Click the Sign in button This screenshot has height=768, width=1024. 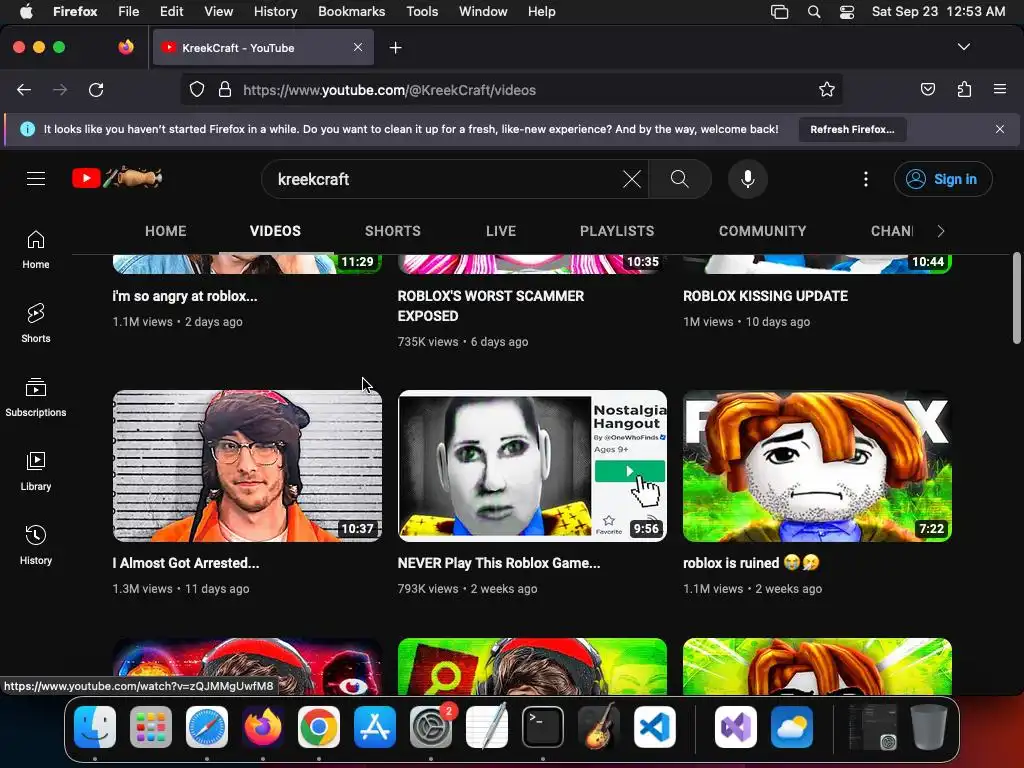click(x=943, y=179)
